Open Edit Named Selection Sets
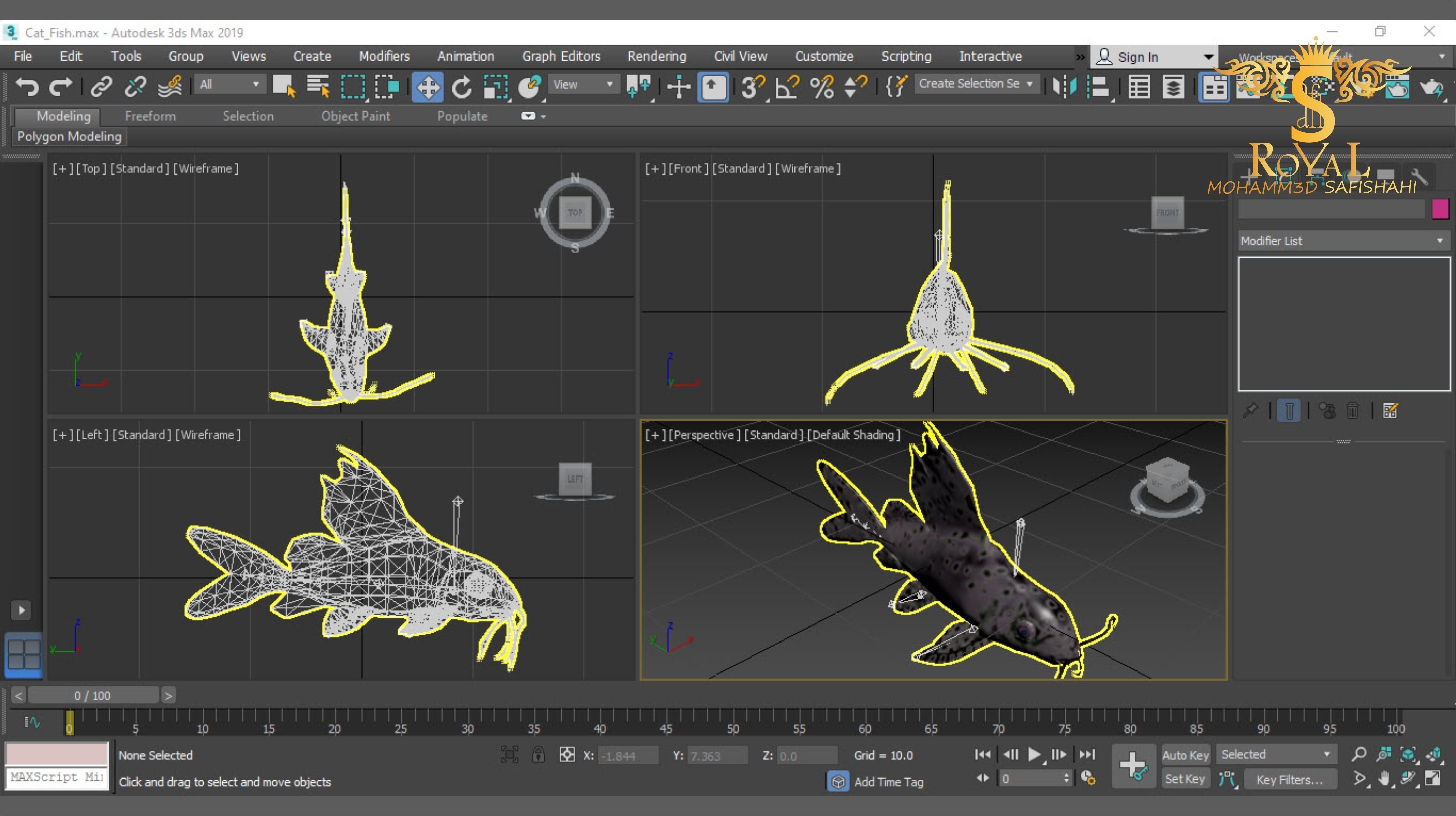 (896, 87)
